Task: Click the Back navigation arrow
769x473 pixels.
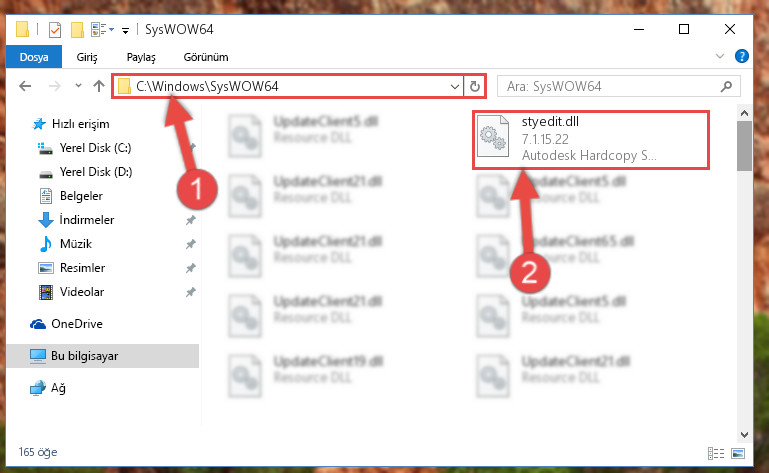Action: pyautogui.click(x=25, y=86)
